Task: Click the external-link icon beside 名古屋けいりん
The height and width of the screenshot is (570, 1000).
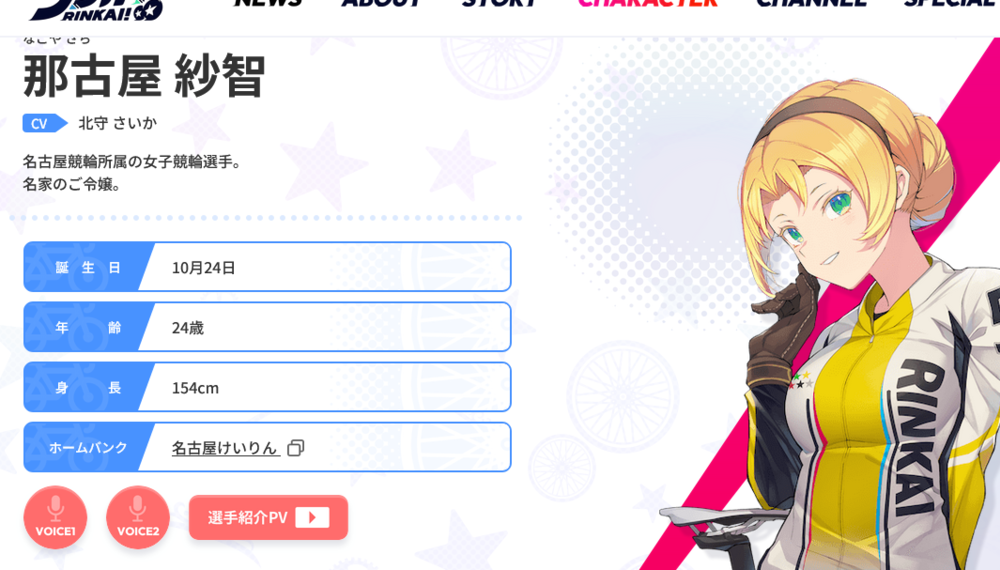Action: pos(295,448)
